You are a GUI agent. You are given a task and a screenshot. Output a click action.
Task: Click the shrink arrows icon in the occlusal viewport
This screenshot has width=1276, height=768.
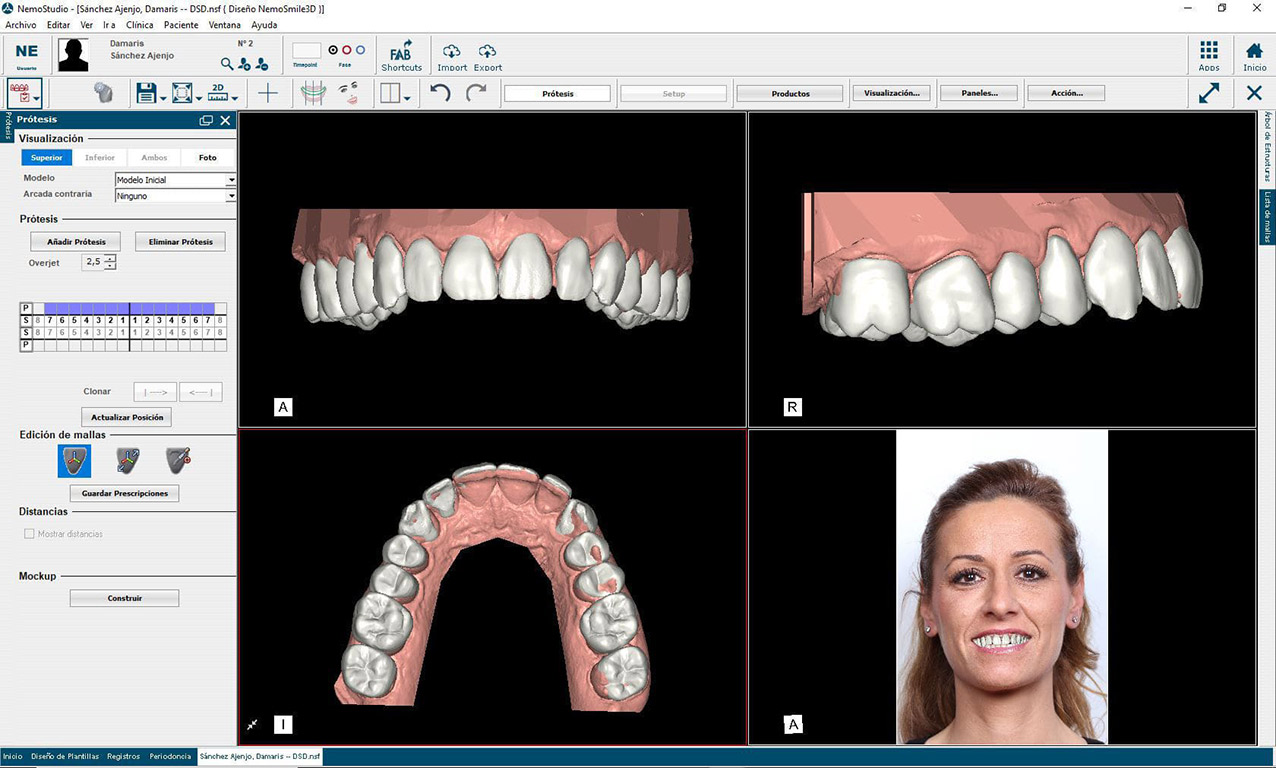253,724
